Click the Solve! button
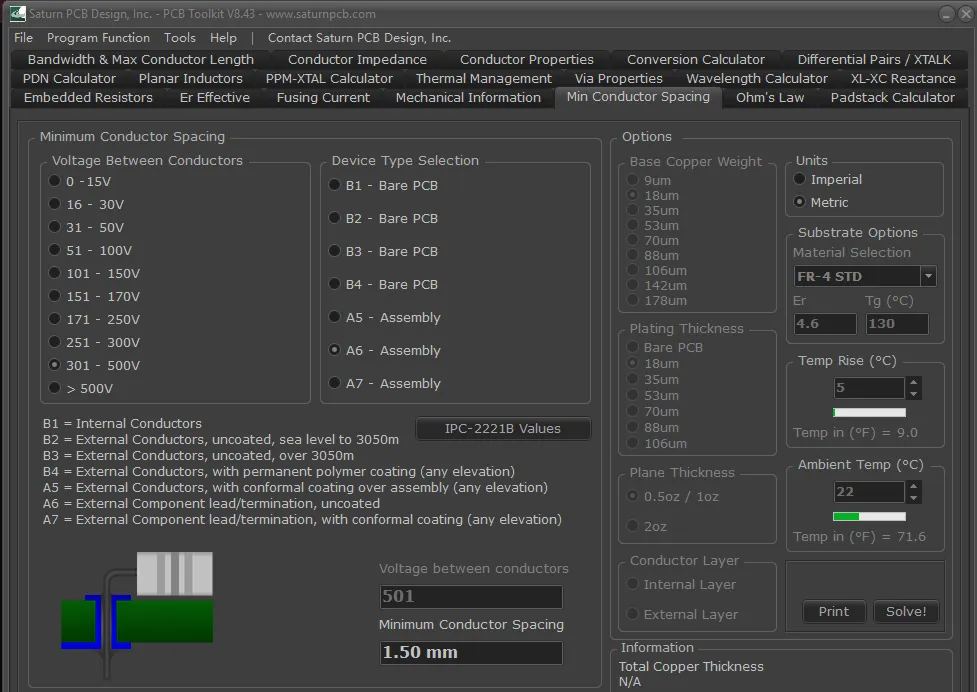The width and height of the screenshot is (977, 692). coord(906,612)
